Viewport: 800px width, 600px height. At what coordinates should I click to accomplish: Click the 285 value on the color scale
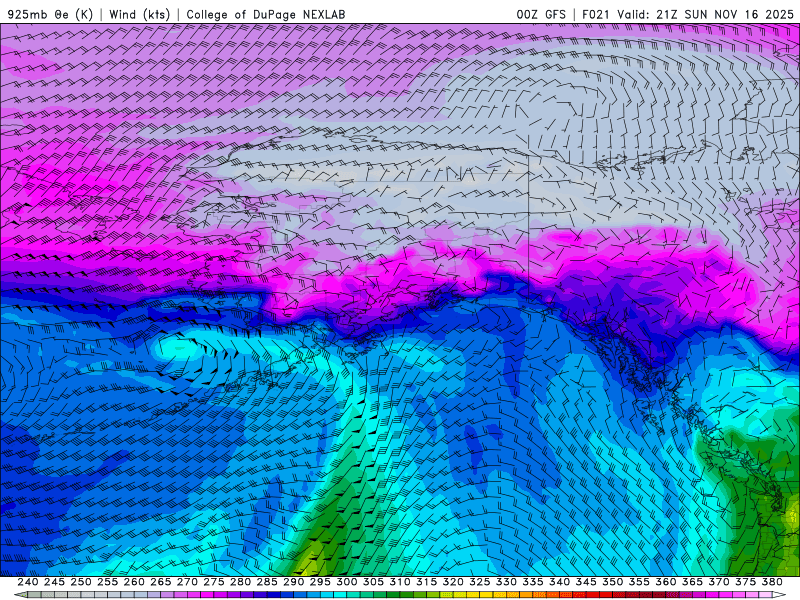tap(267, 582)
